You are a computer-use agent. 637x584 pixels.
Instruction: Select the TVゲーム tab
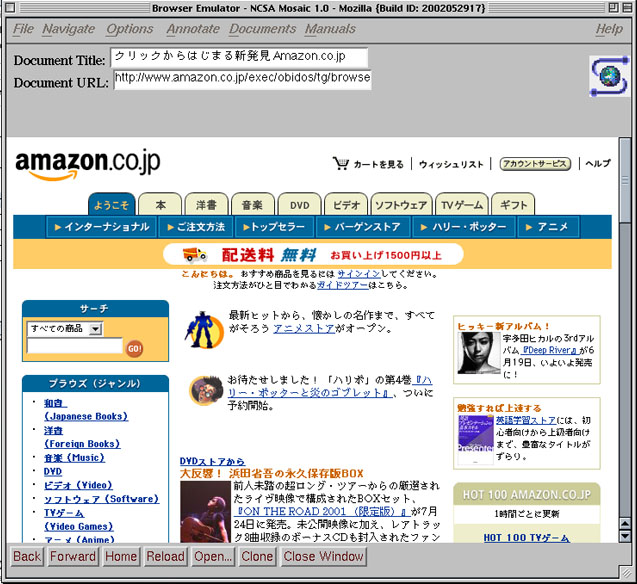pyautogui.click(x=462, y=204)
